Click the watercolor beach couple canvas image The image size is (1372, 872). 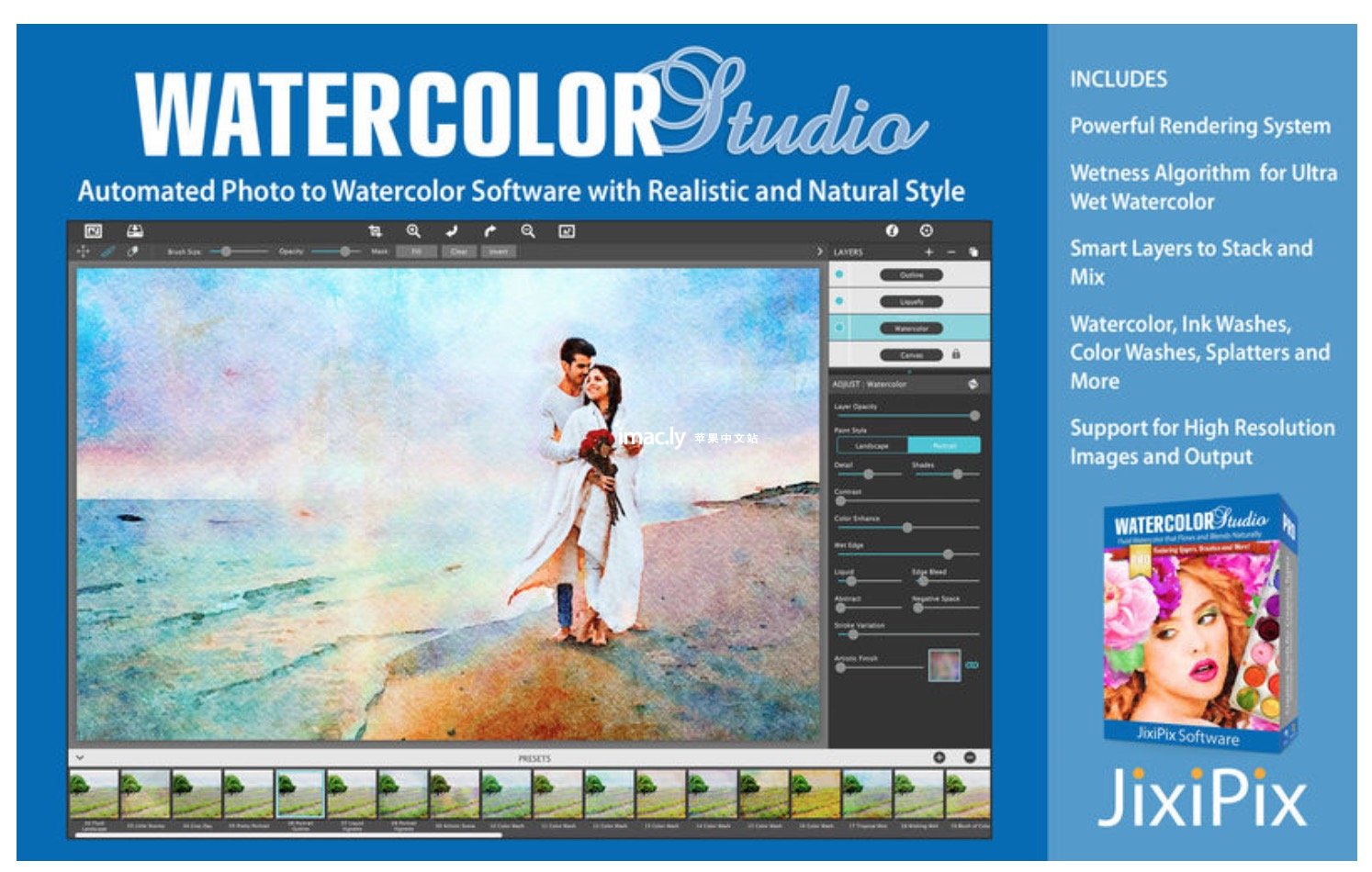(448, 504)
